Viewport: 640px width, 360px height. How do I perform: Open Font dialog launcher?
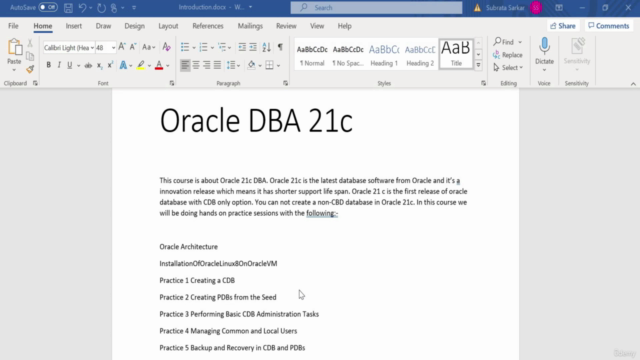[x=171, y=83]
